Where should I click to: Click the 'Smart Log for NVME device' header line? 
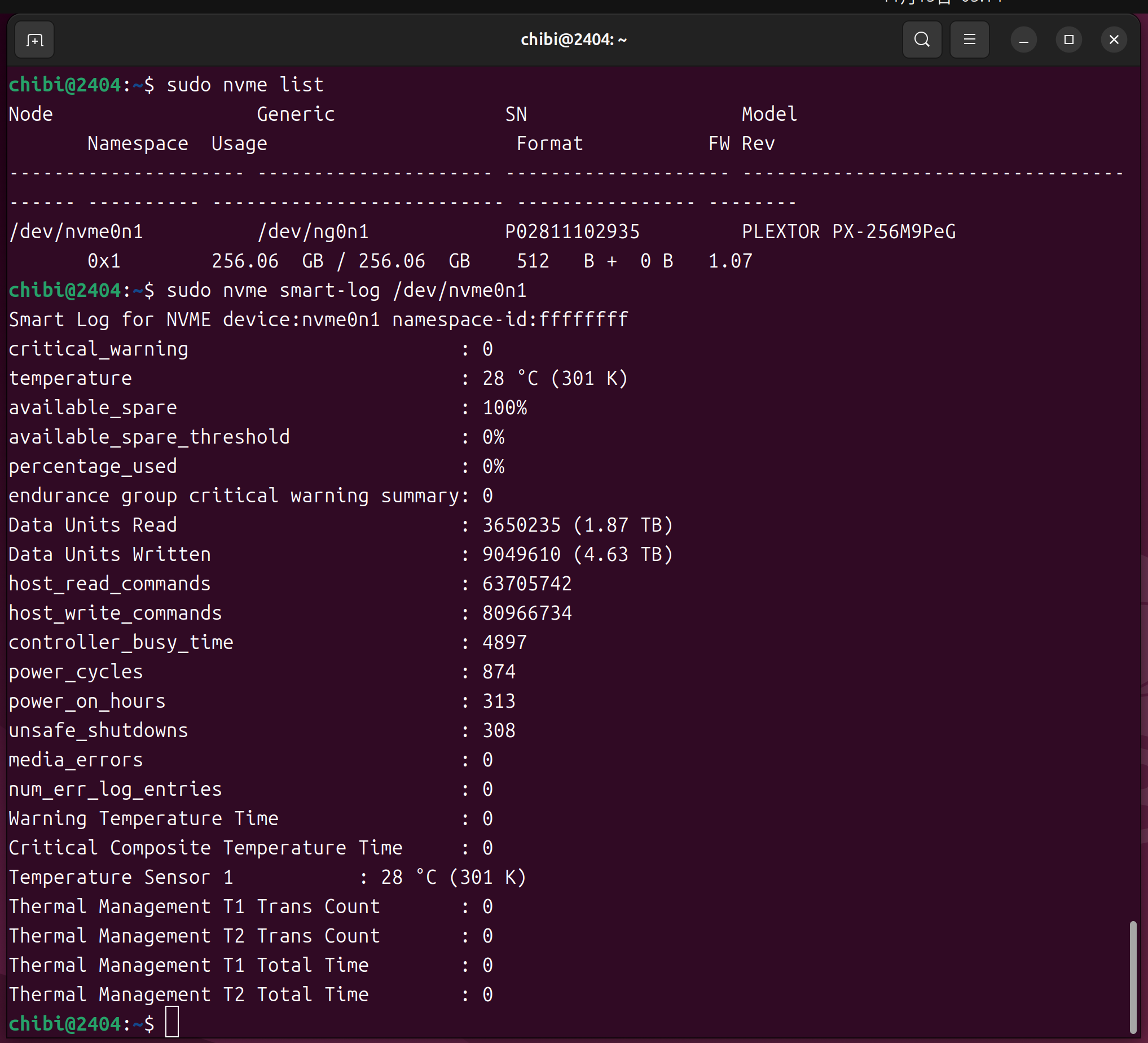click(x=318, y=319)
